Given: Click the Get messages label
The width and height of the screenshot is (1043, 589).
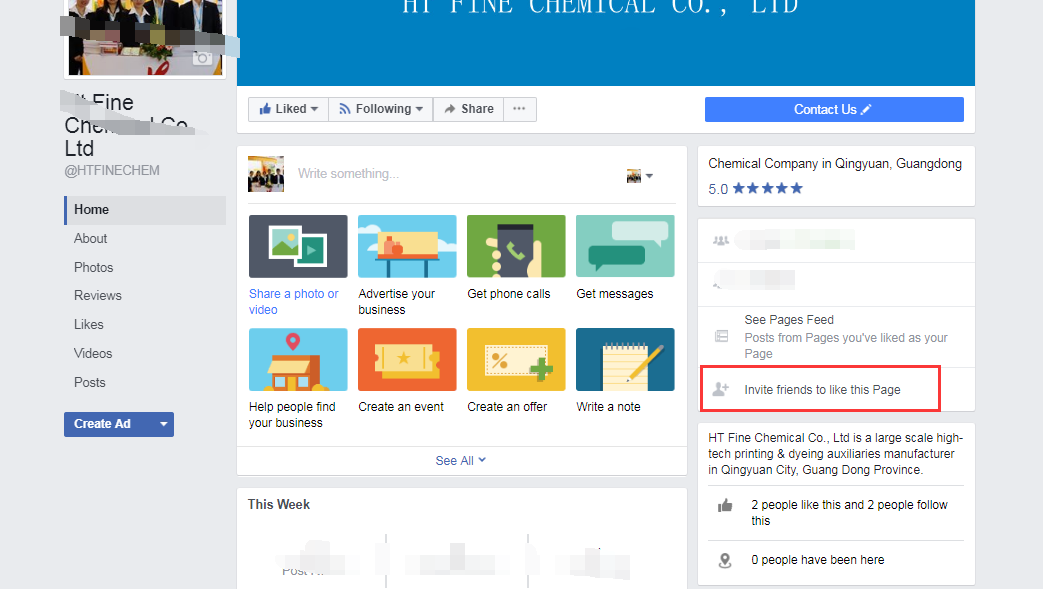Looking at the screenshot, I should pyautogui.click(x=615, y=294).
